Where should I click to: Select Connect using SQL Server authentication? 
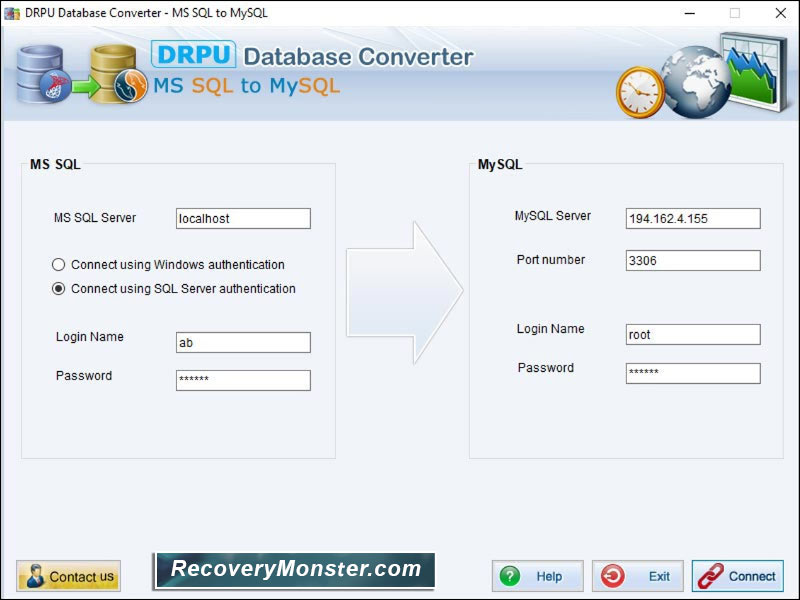tap(59, 288)
